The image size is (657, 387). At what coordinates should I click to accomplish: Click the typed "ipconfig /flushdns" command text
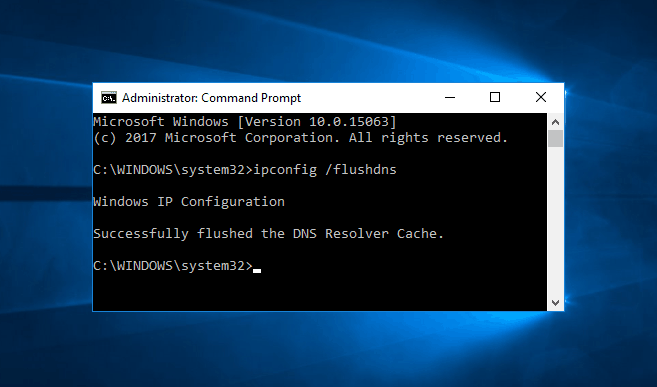point(325,170)
